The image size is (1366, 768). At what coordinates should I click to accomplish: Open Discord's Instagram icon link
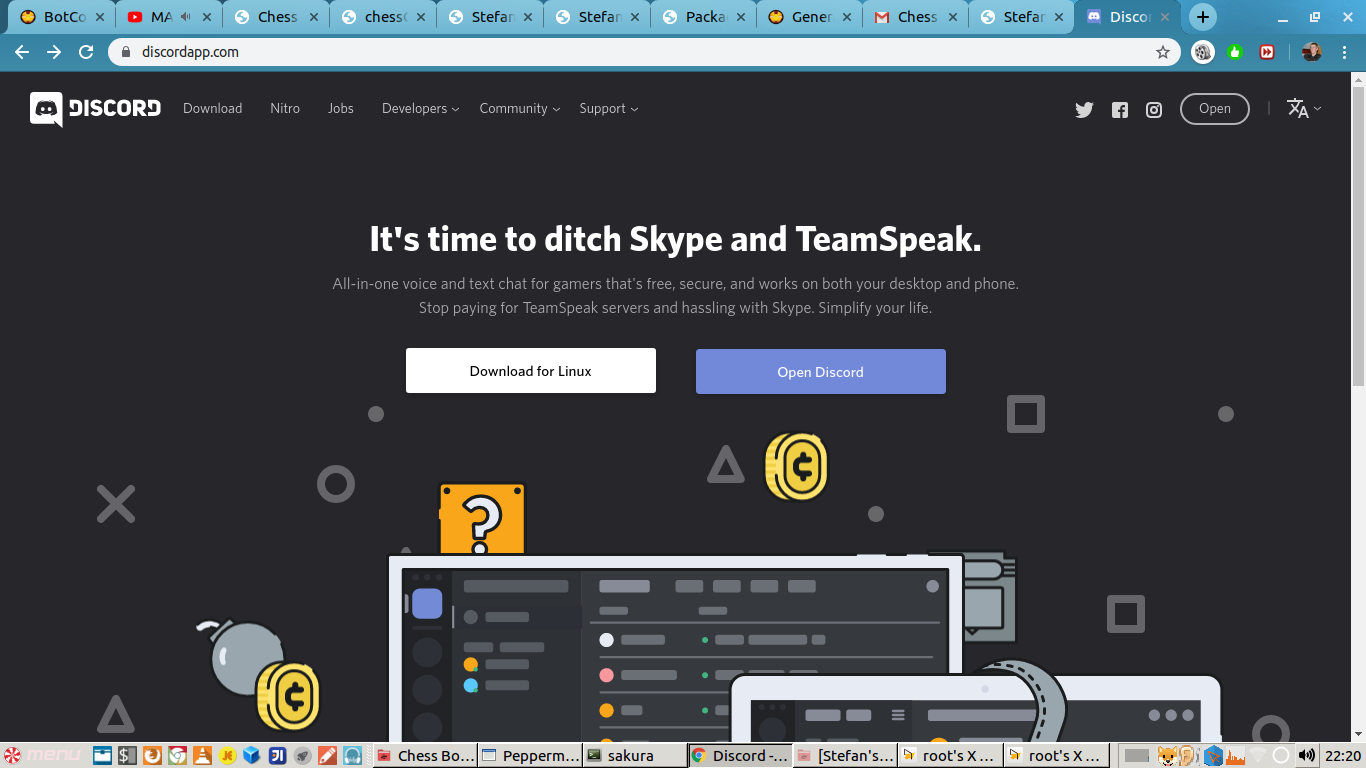(1154, 110)
